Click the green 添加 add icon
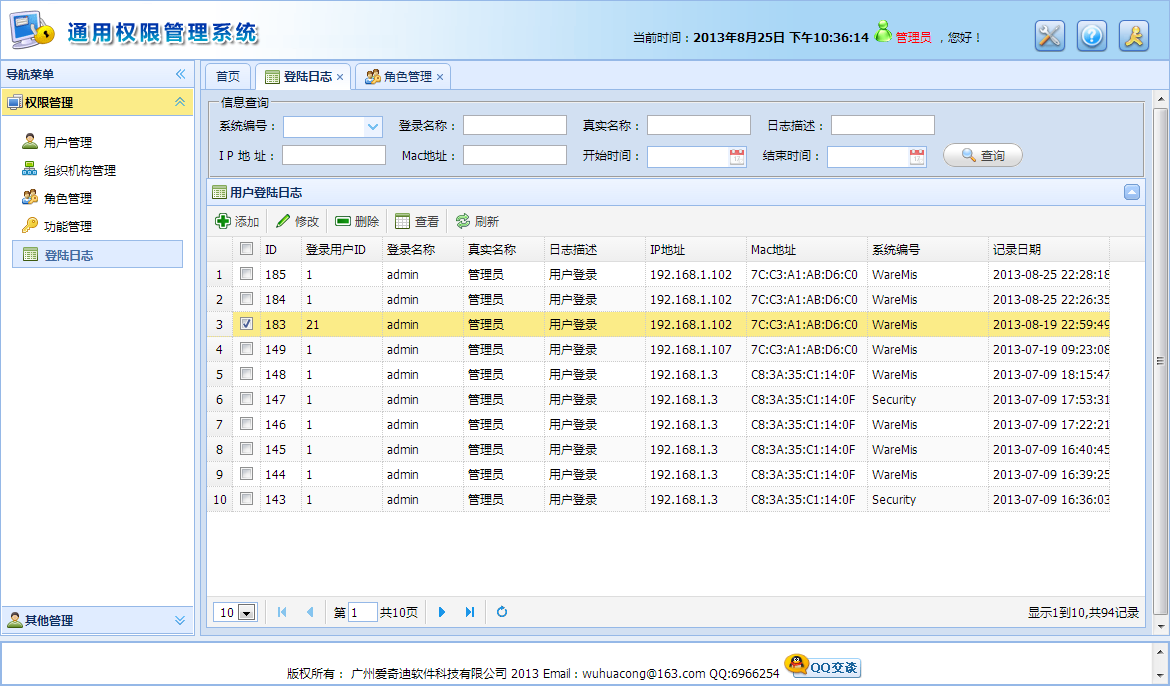This screenshot has height=686, width=1170. point(222,221)
